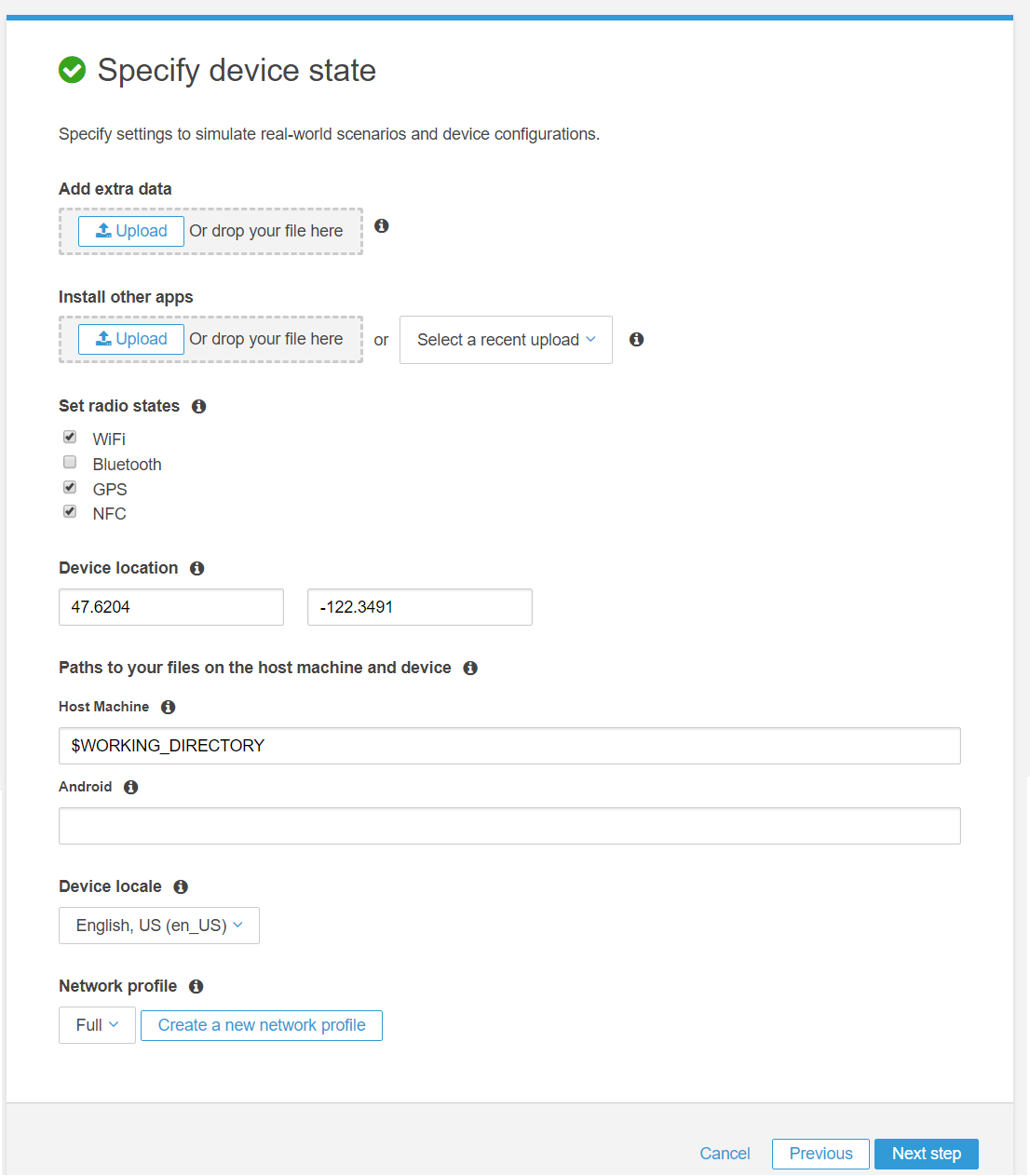Enable the Bluetooth radio state

(69, 462)
